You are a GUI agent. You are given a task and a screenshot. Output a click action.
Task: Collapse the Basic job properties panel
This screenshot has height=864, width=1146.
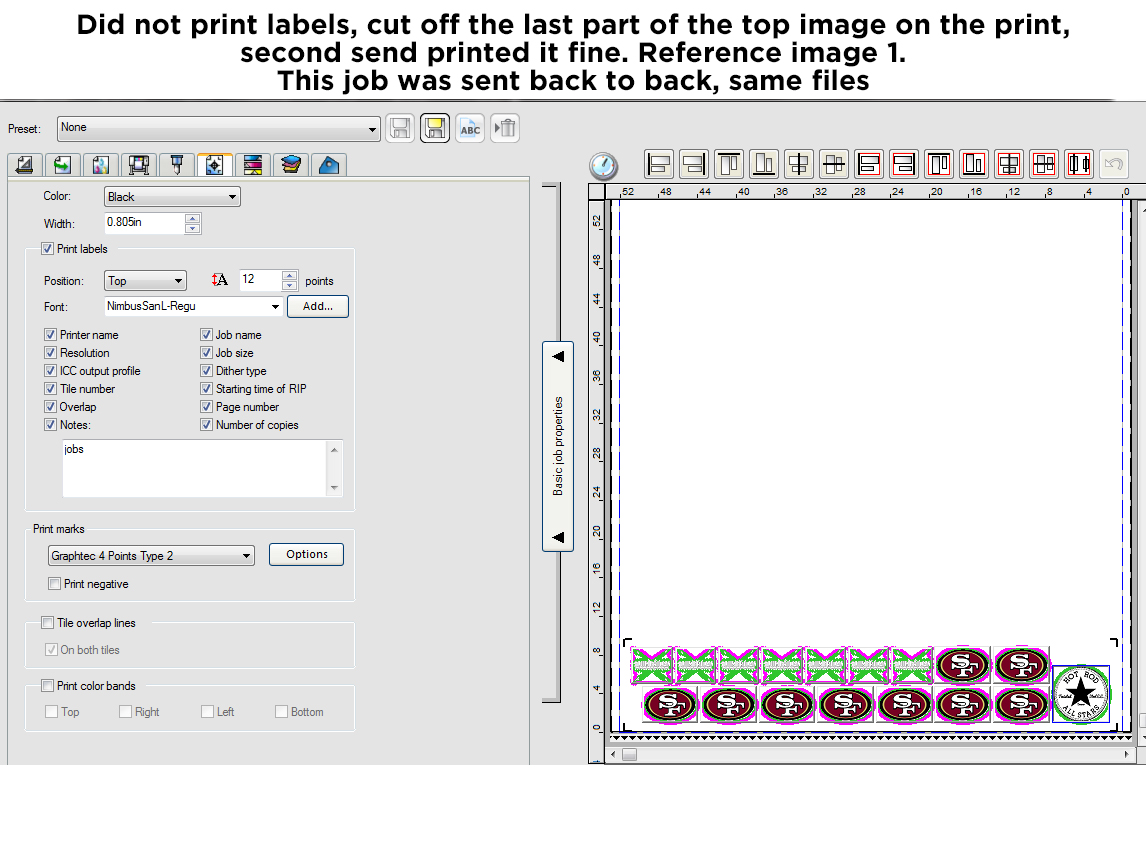coord(558,446)
